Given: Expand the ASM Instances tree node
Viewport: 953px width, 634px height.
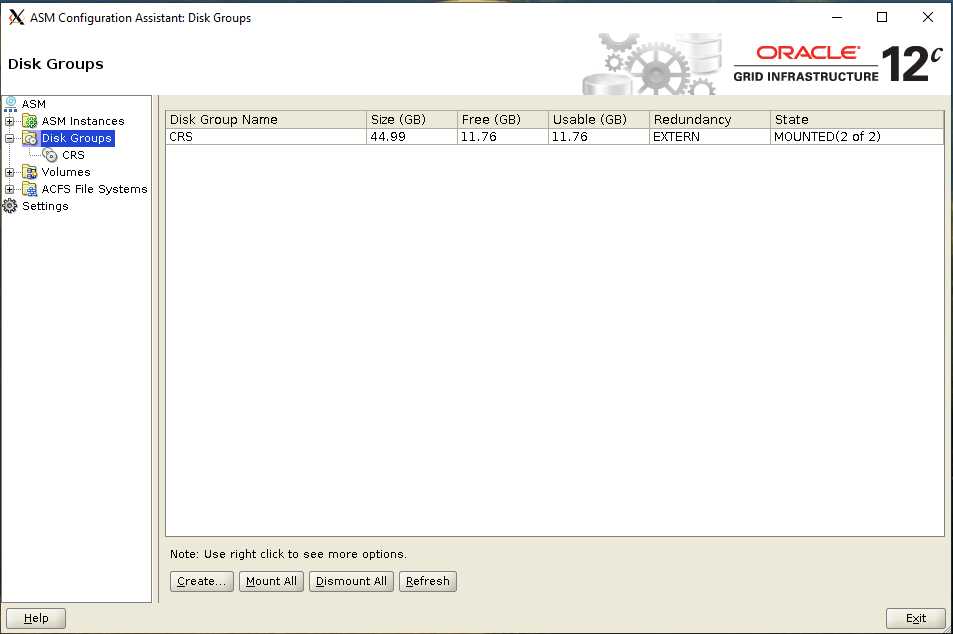Looking at the screenshot, I should point(9,122).
